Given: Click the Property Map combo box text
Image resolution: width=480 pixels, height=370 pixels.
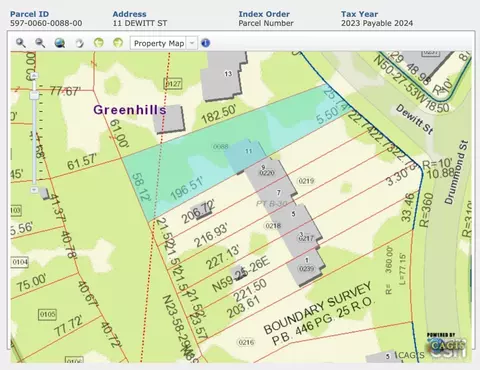Looking at the screenshot, I should [x=159, y=43].
